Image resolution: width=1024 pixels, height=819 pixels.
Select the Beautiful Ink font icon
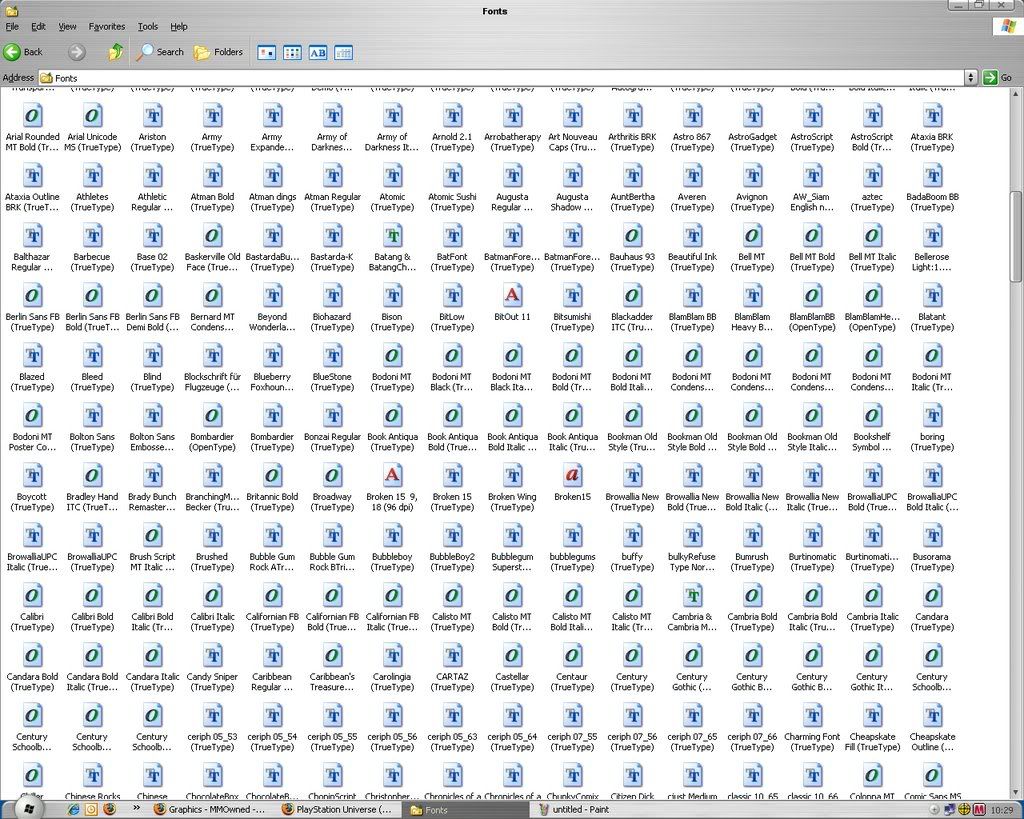692,236
